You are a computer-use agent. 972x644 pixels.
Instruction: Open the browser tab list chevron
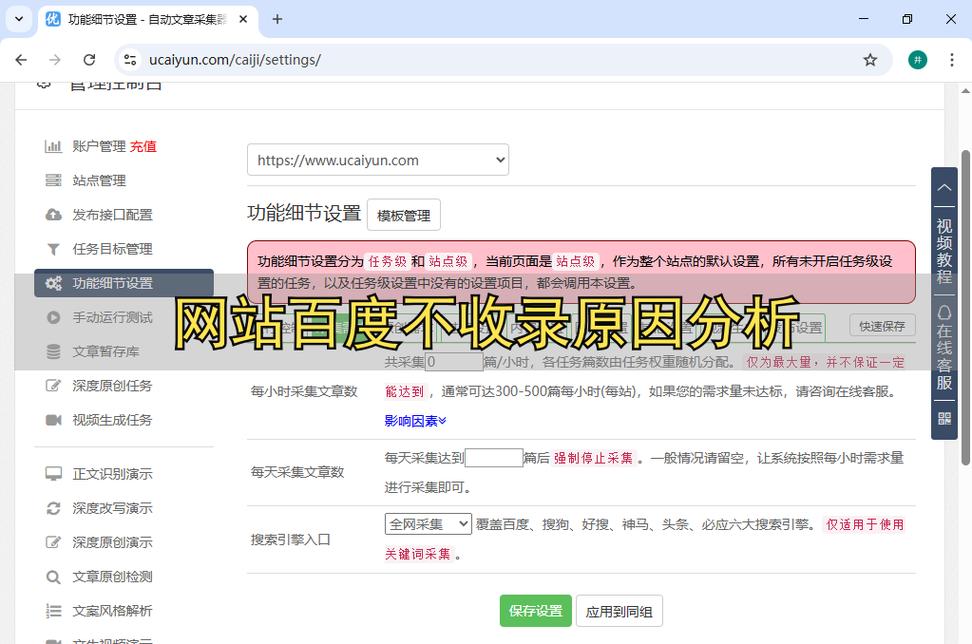[18, 19]
